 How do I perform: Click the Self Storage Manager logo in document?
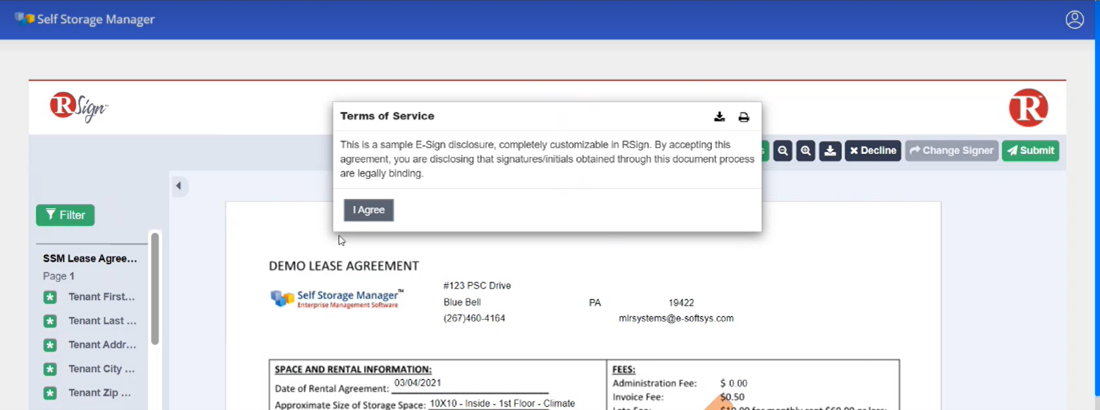(x=337, y=298)
